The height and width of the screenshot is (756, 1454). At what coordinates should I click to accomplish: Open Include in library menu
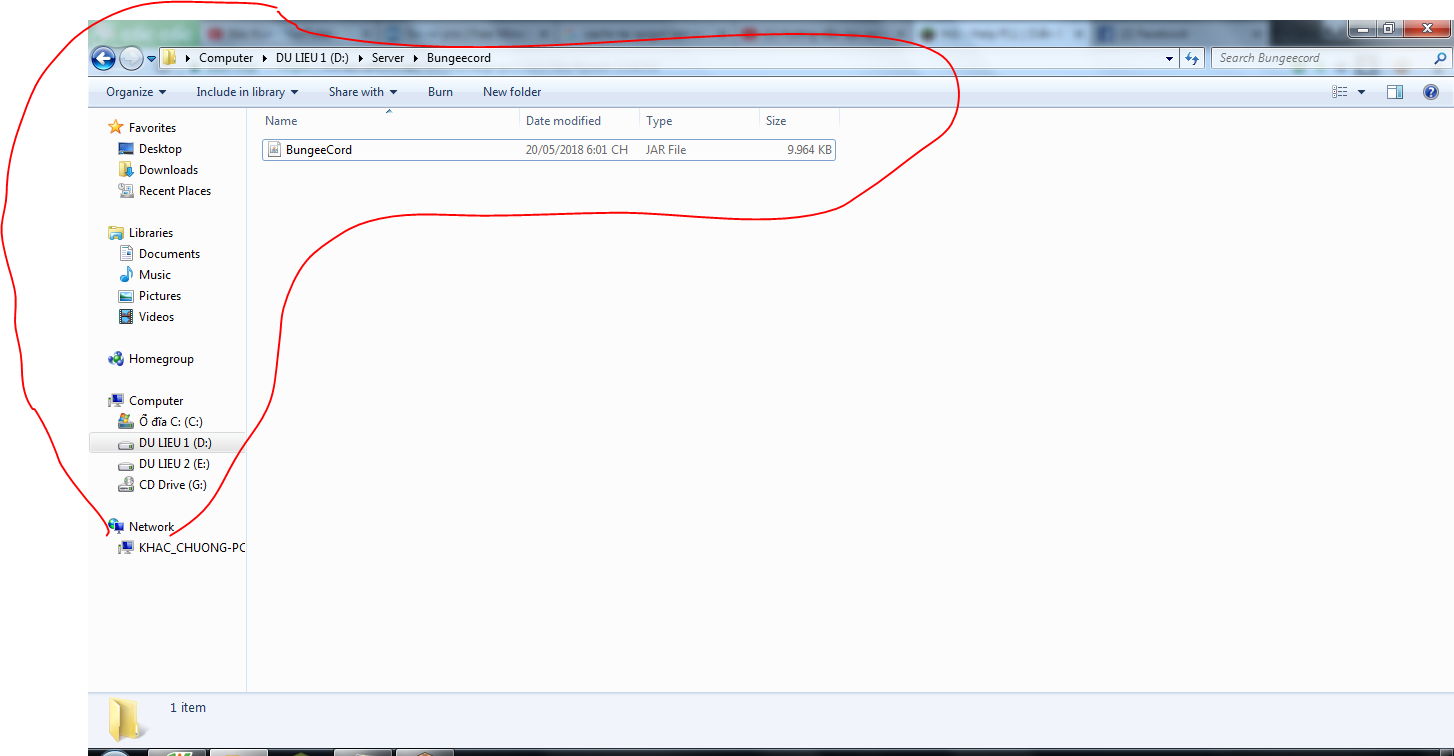pyautogui.click(x=247, y=92)
